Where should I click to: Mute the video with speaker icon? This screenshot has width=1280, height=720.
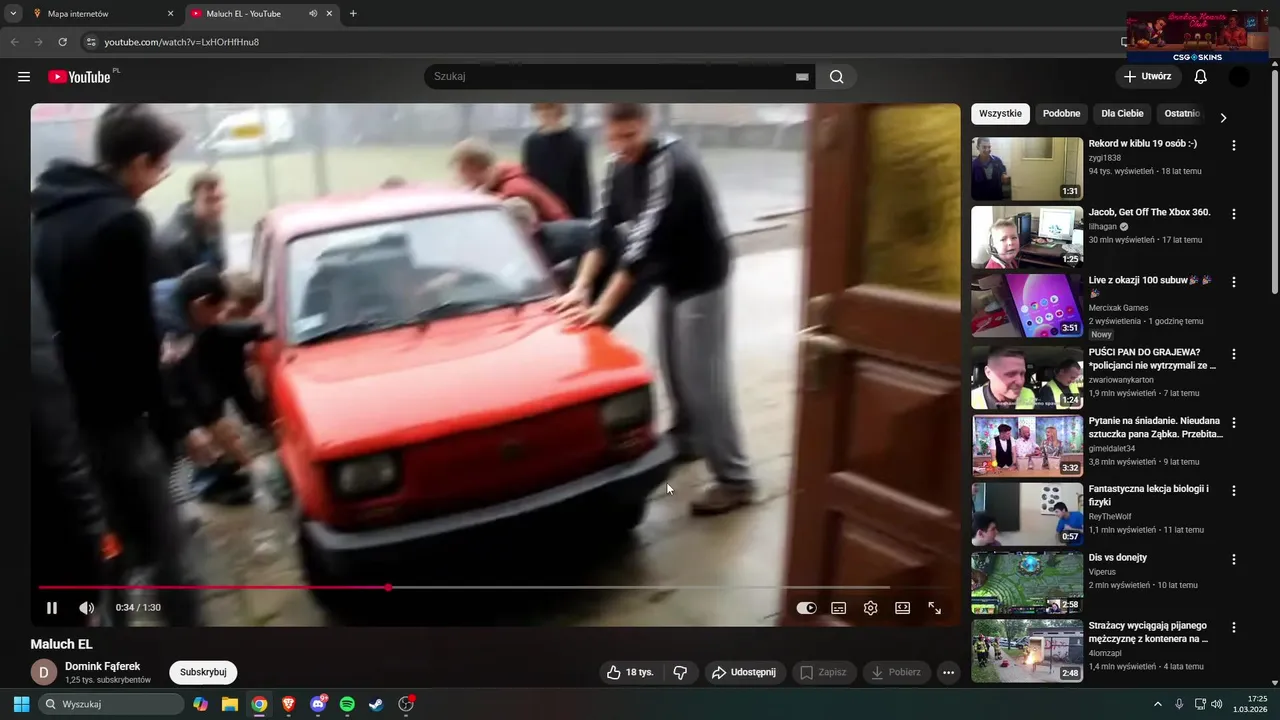point(87,607)
